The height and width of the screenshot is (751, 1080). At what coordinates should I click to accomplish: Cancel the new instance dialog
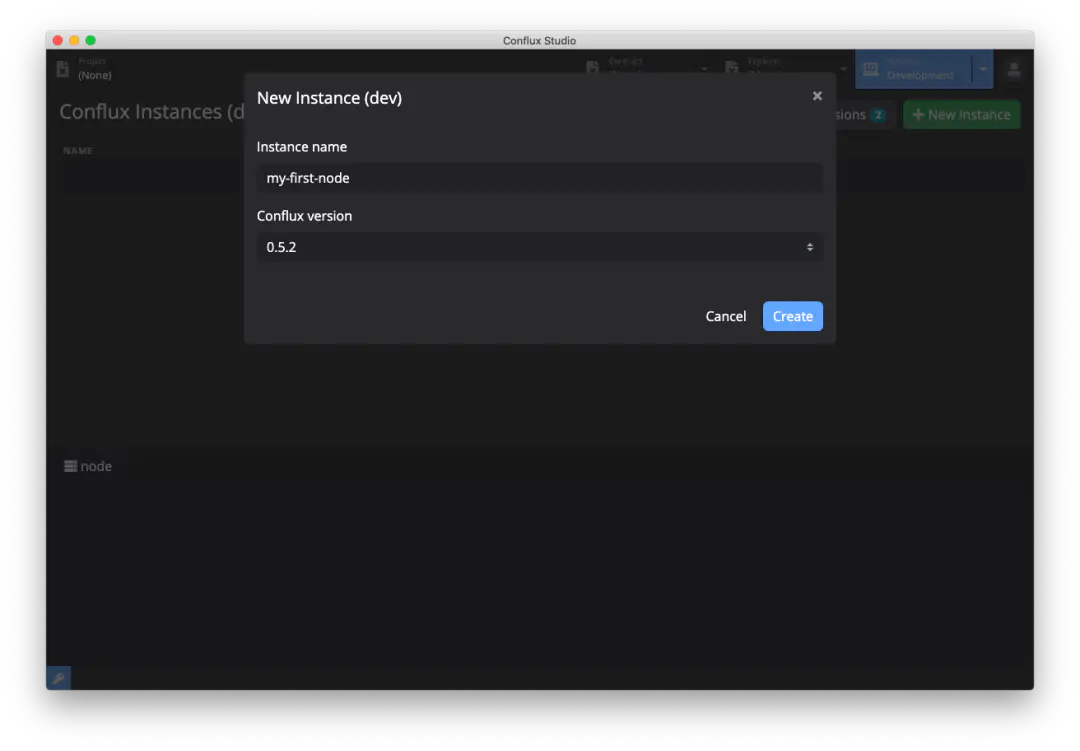(725, 316)
